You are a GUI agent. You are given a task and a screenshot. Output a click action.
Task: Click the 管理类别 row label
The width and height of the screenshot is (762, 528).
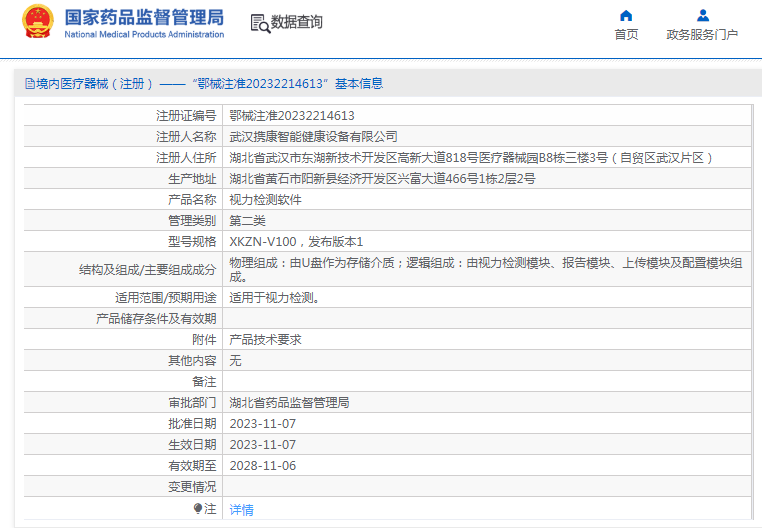[192, 221]
